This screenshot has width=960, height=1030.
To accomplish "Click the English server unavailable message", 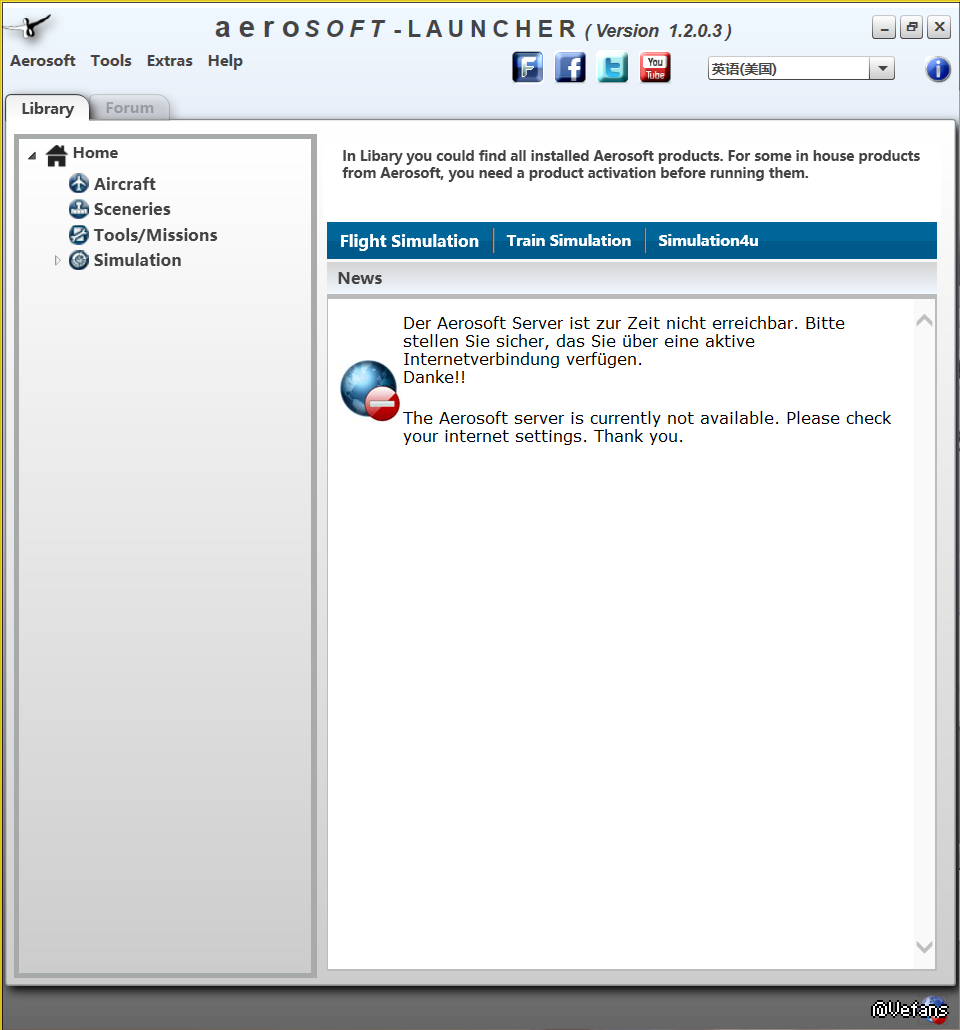I will pos(647,427).
